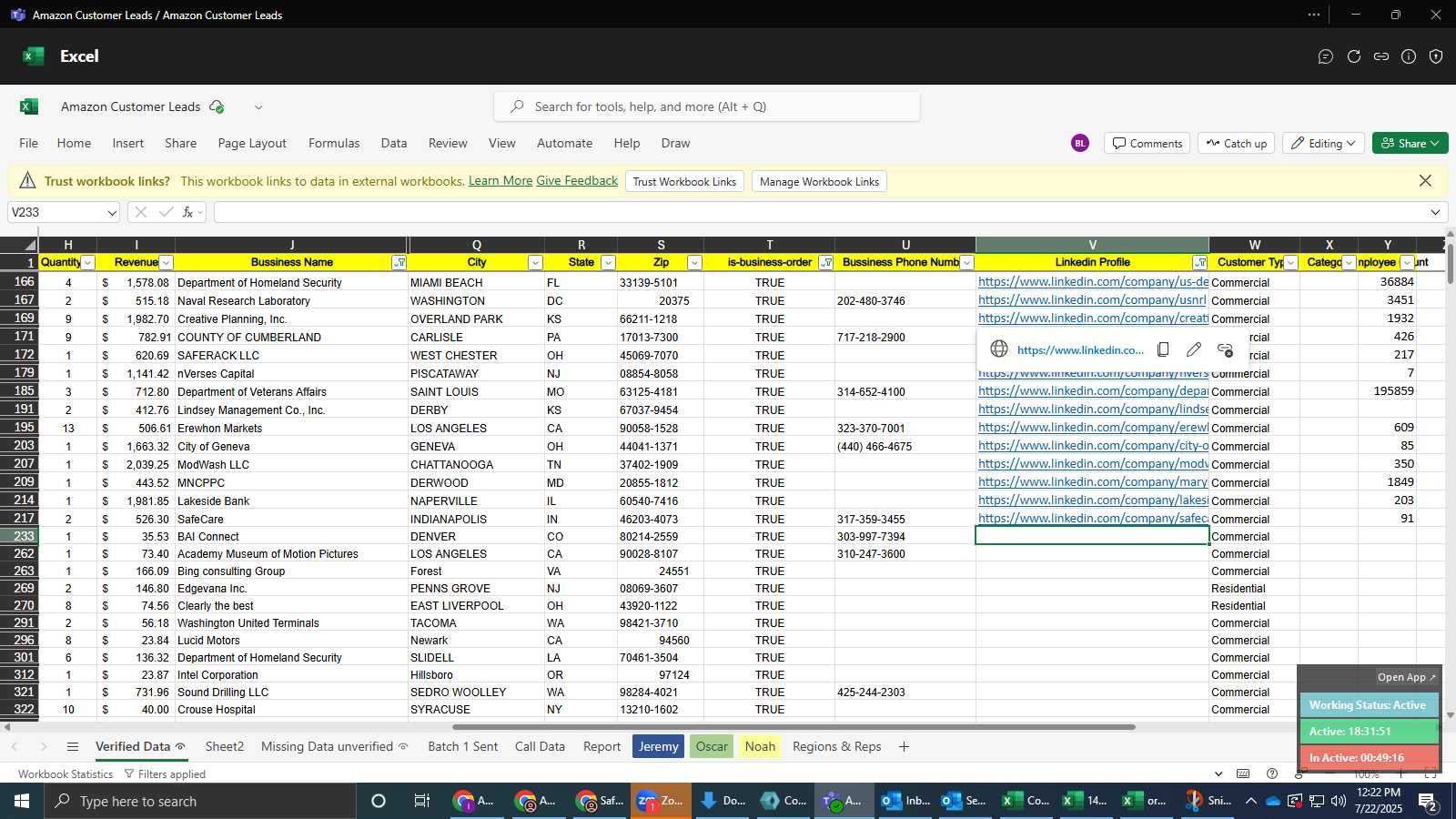
Task: Open the Revenue column filter dropdown
Action: (x=166, y=262)
